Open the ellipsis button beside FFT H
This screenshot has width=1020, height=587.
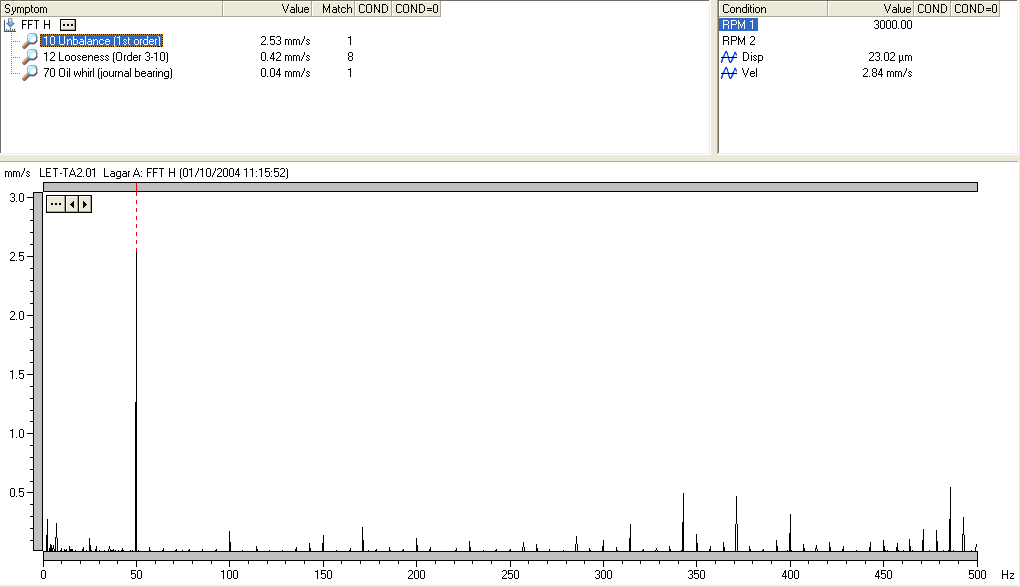(67, 24)
